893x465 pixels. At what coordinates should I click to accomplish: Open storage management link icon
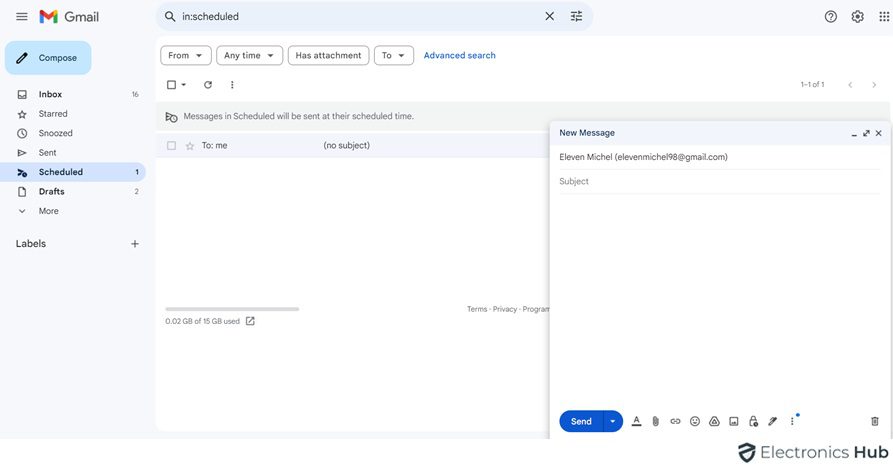[250, 321]
